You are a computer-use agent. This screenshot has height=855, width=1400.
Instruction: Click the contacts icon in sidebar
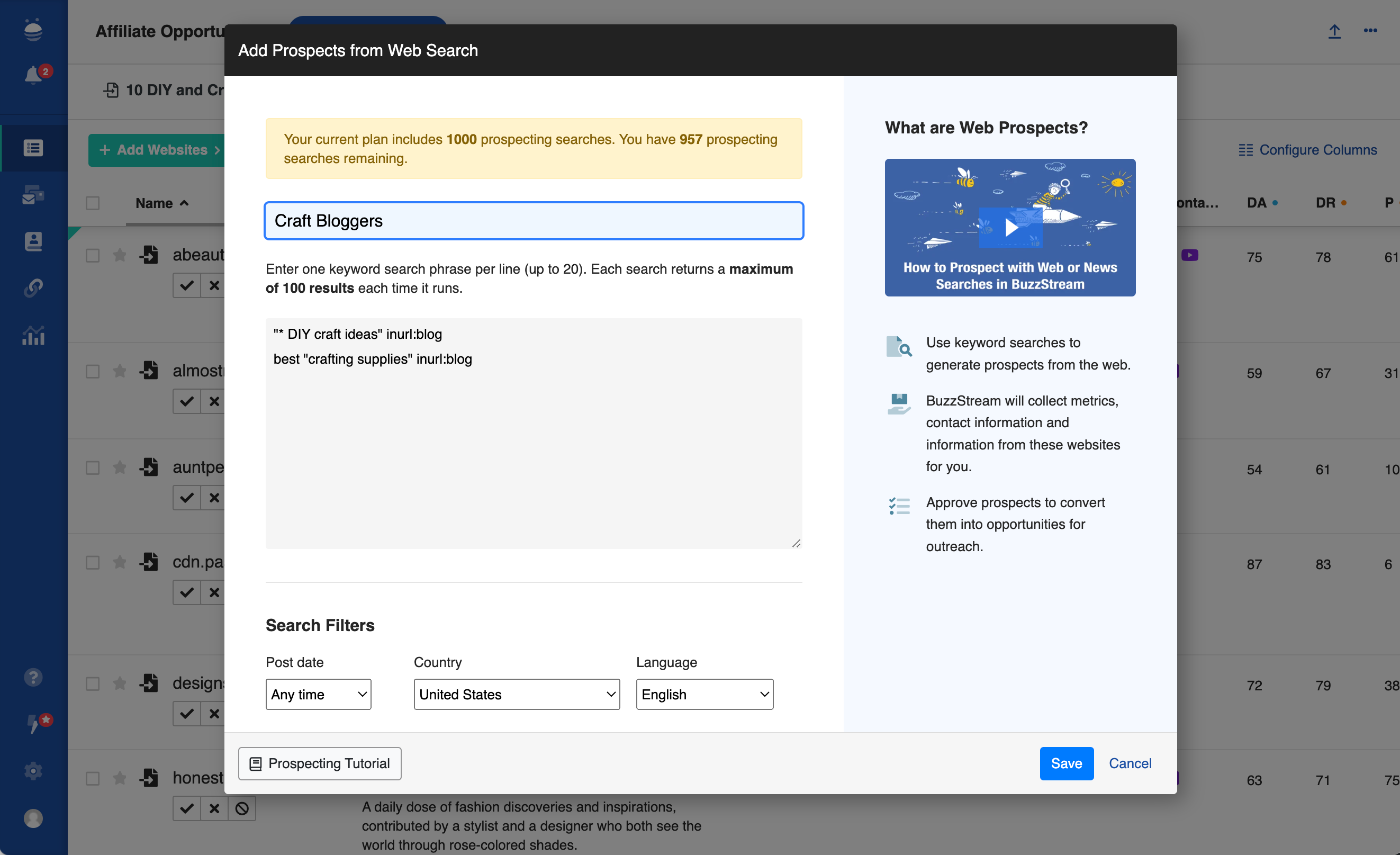(33, 241)
